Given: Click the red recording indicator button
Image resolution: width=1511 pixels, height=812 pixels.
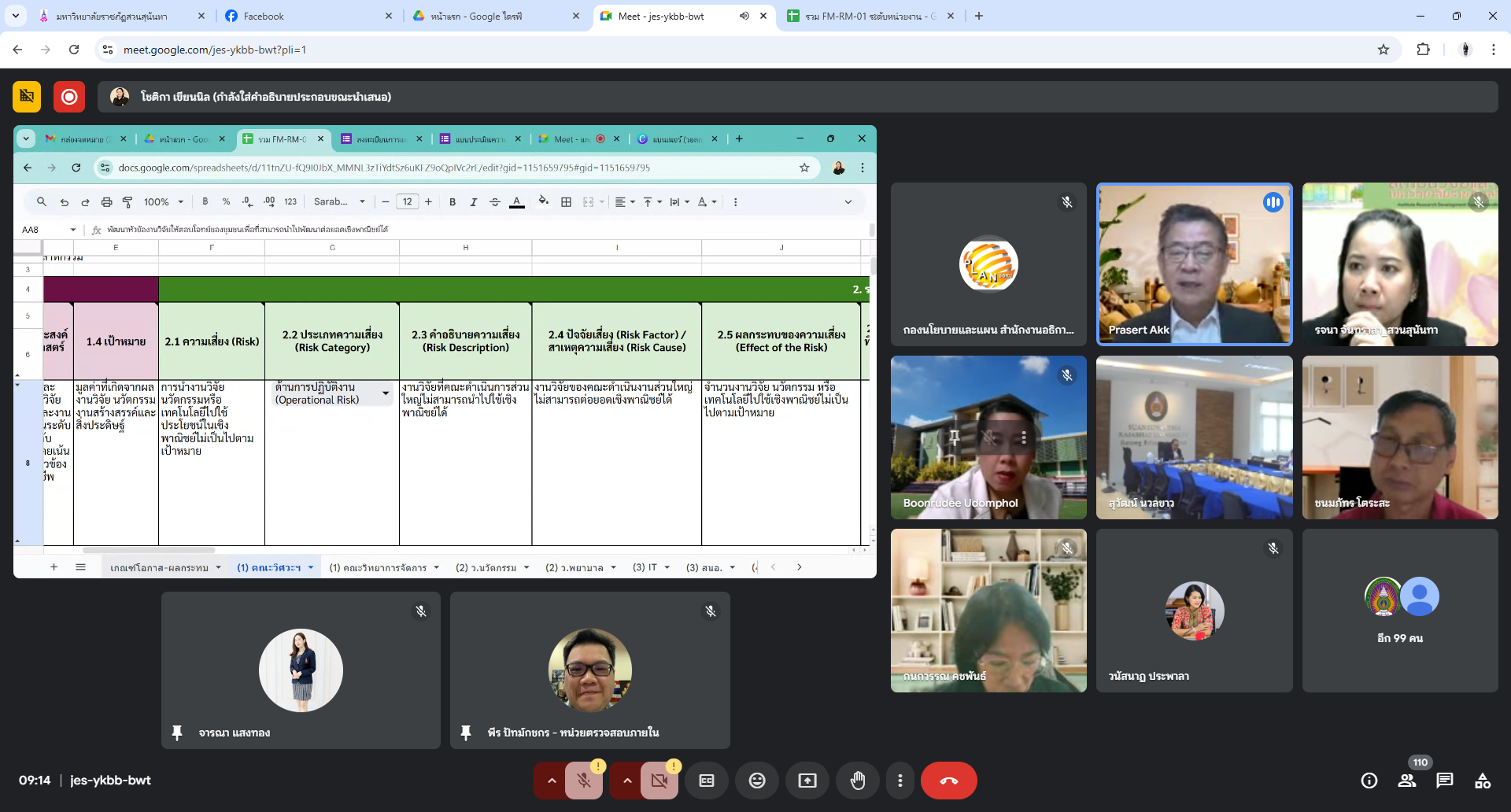Looking at the screenshot, I should coord(69,97).
